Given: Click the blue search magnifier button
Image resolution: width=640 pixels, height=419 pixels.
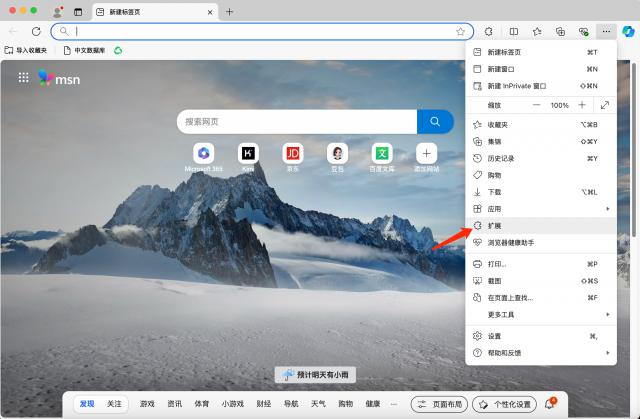Looking at the screenshot, I should click(435, 121).
